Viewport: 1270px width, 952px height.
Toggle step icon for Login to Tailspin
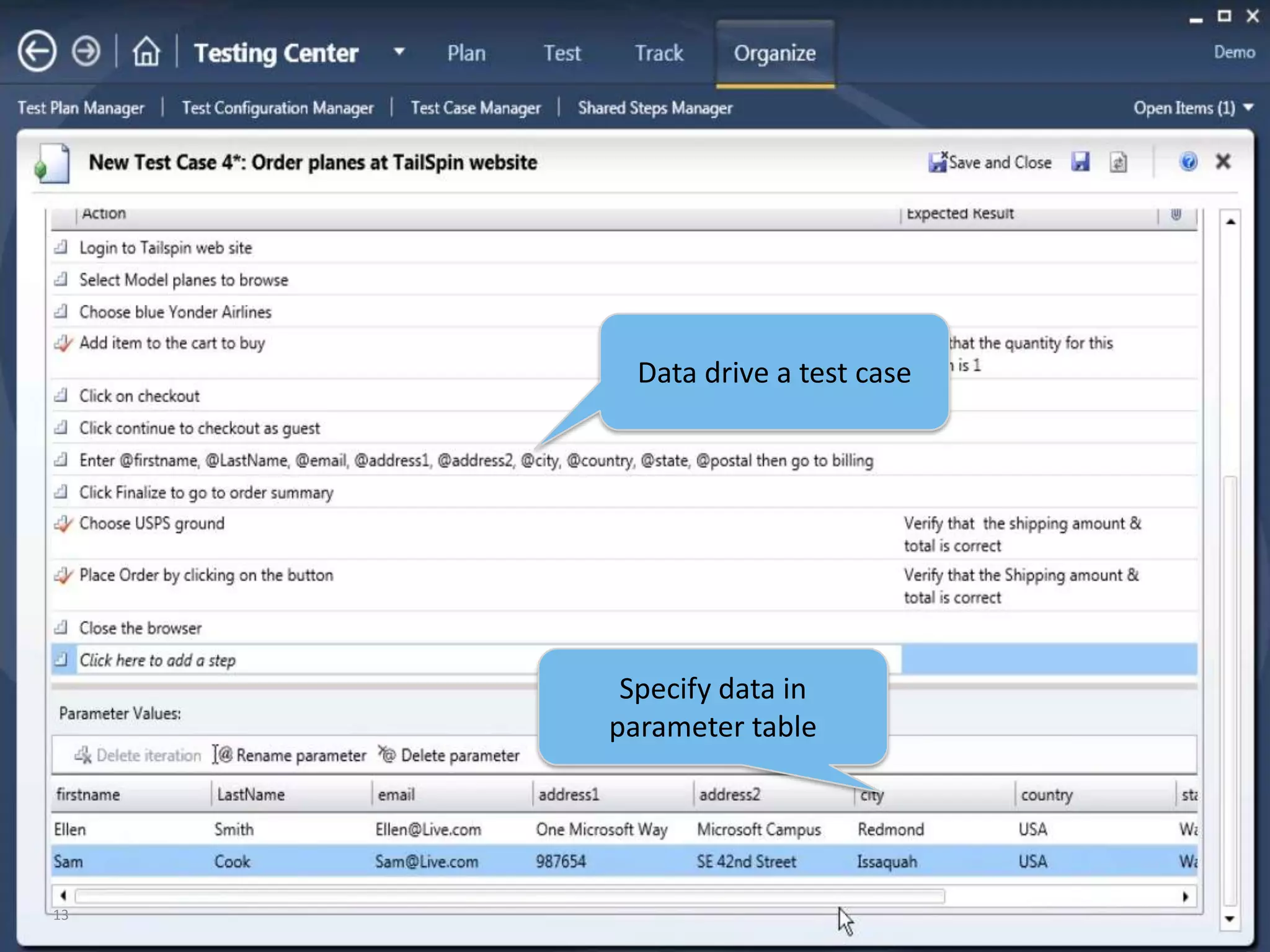tap(61, 248)
